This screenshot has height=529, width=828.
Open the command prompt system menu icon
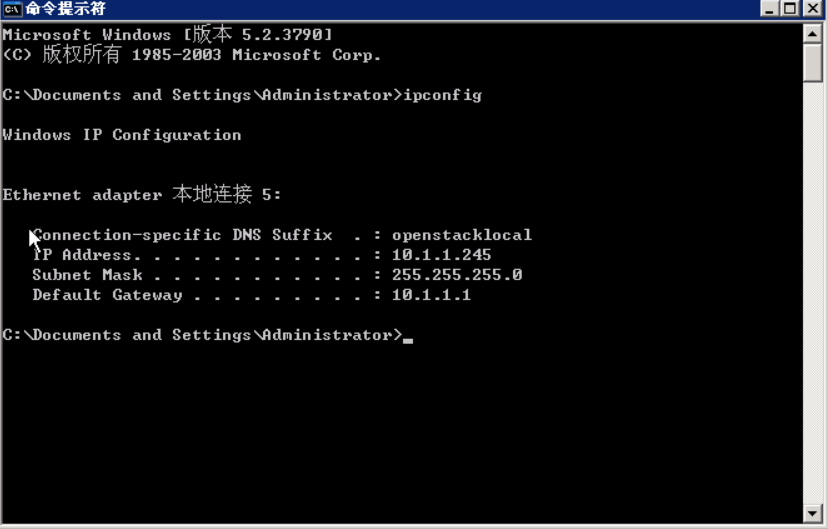12,8
